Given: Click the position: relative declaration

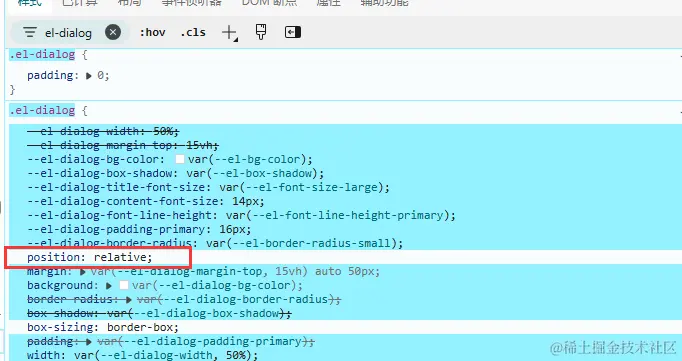Looking at the screenshot, I should point(90,257).
